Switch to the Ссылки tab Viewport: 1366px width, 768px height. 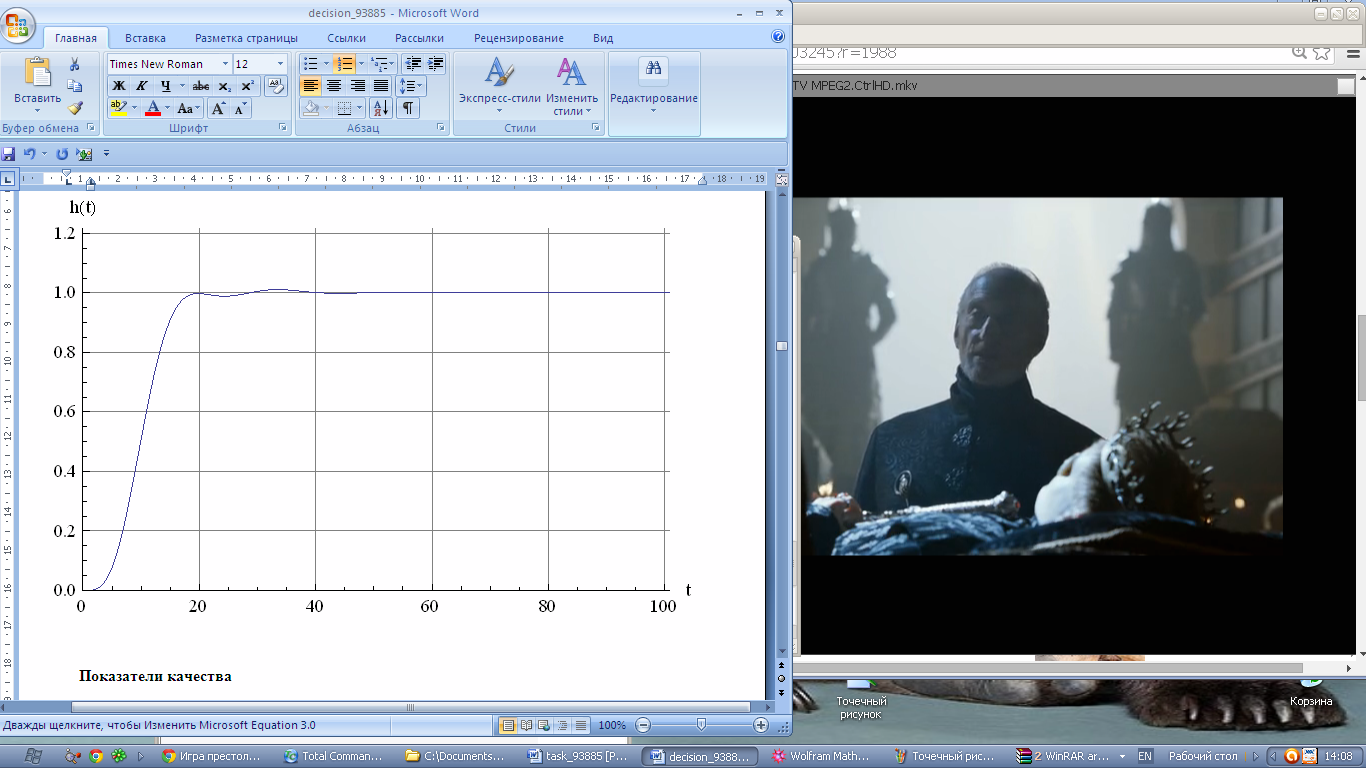346,38
